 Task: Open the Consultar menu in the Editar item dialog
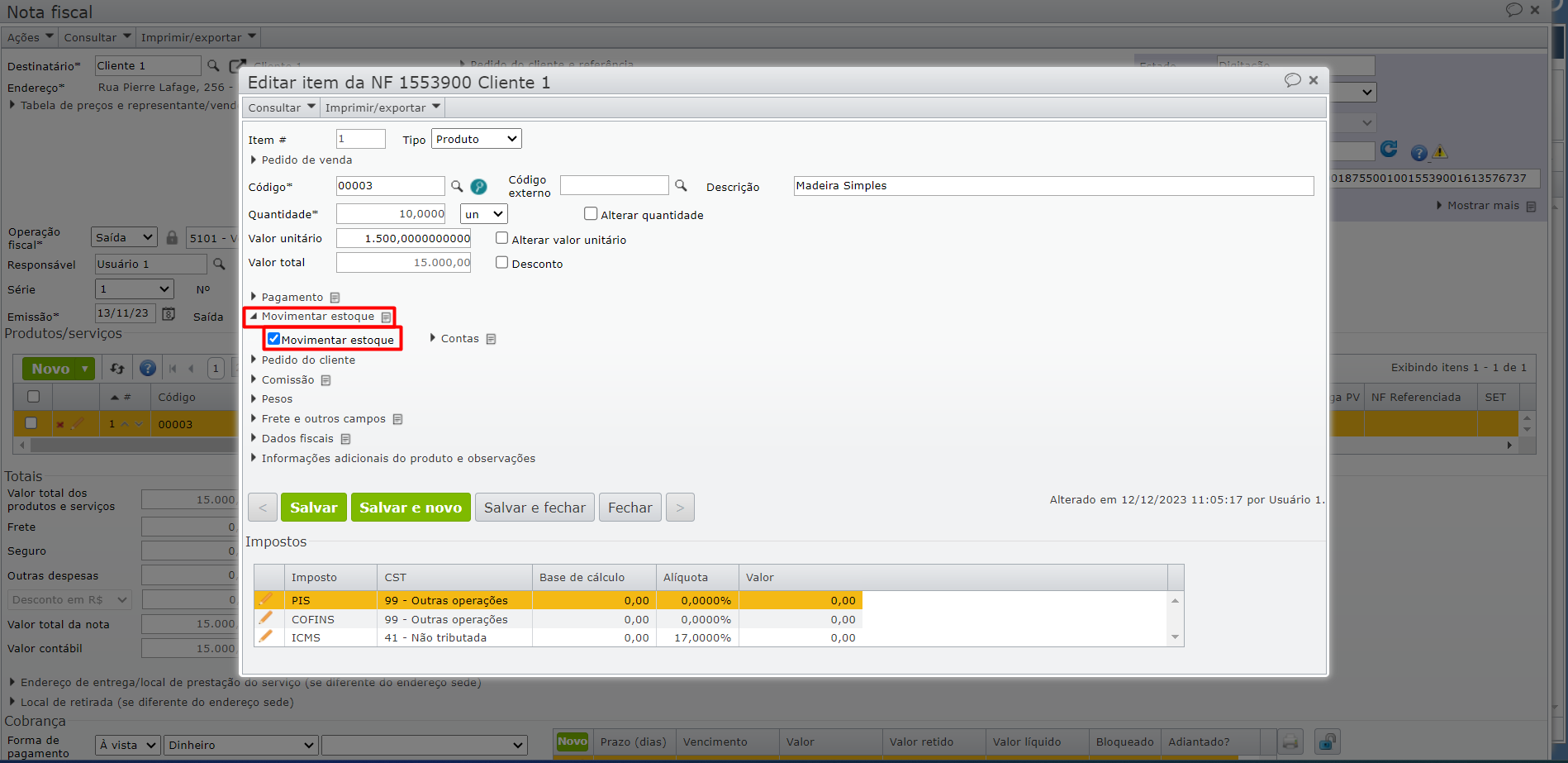point(282,107)
